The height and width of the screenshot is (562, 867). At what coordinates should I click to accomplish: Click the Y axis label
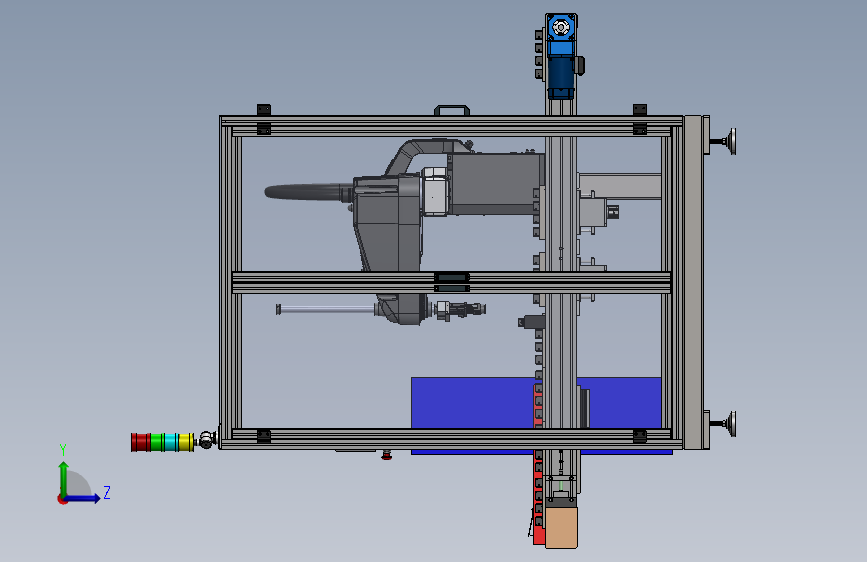click(63, 450)
